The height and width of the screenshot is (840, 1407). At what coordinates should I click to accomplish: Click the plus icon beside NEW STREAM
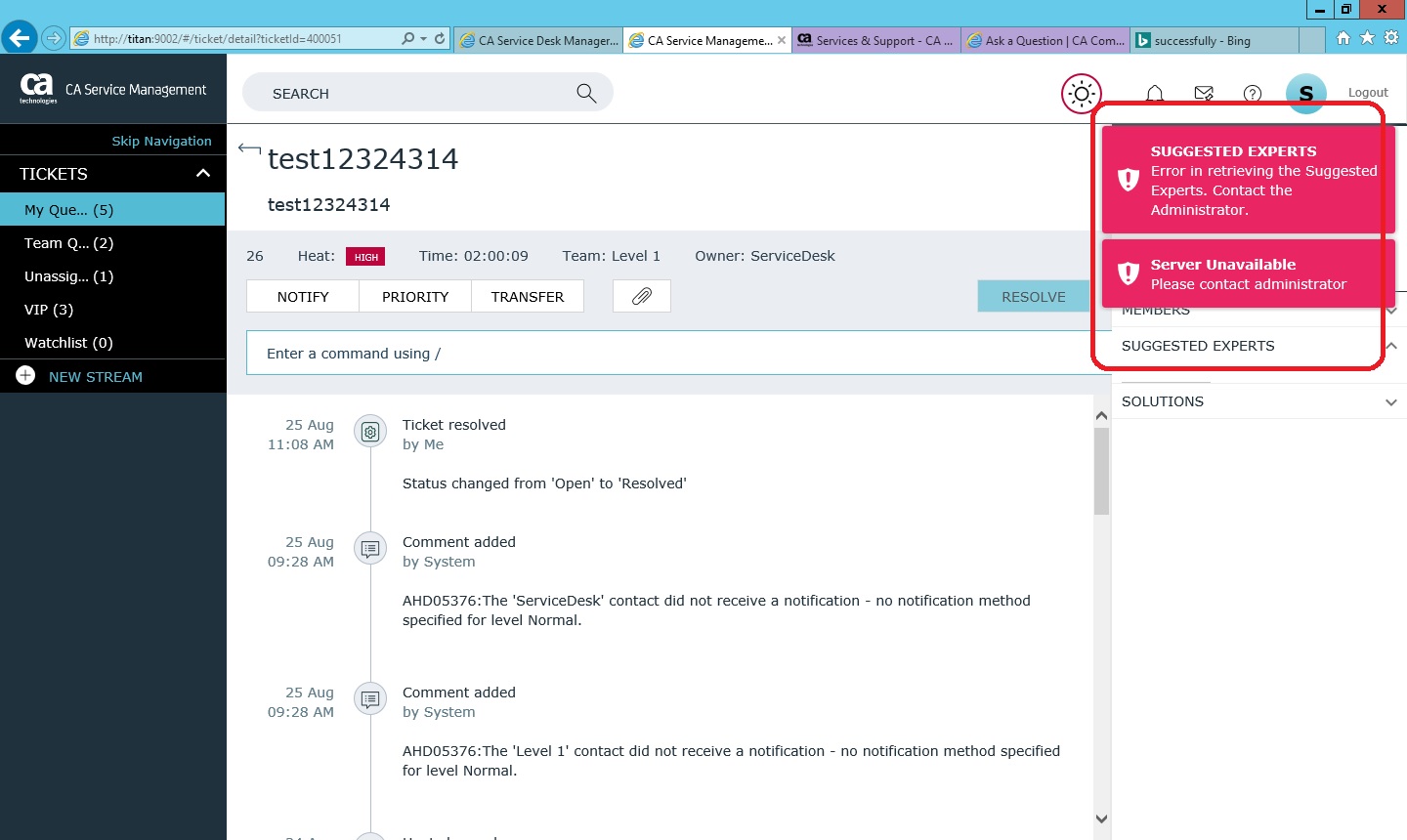[x=26, y=376]
